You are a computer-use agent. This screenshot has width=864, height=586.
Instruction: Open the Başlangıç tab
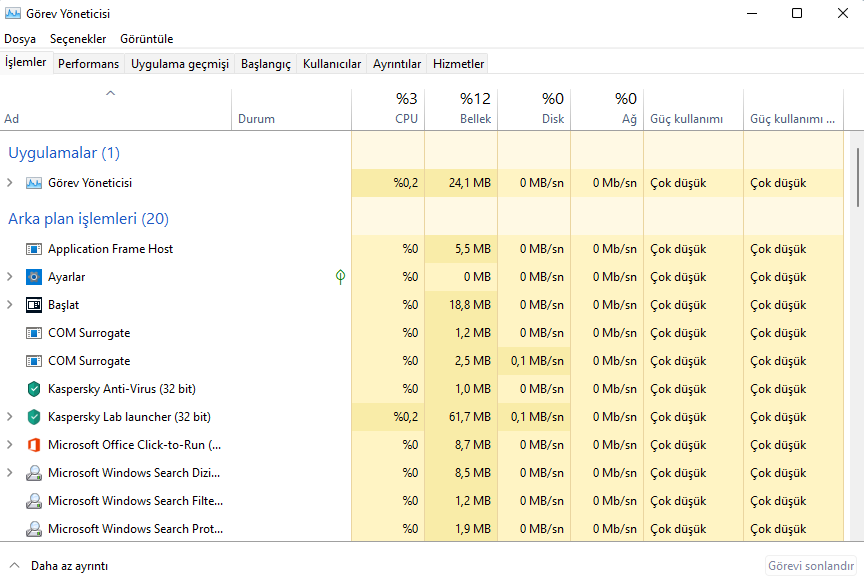[x=265, y=64]
